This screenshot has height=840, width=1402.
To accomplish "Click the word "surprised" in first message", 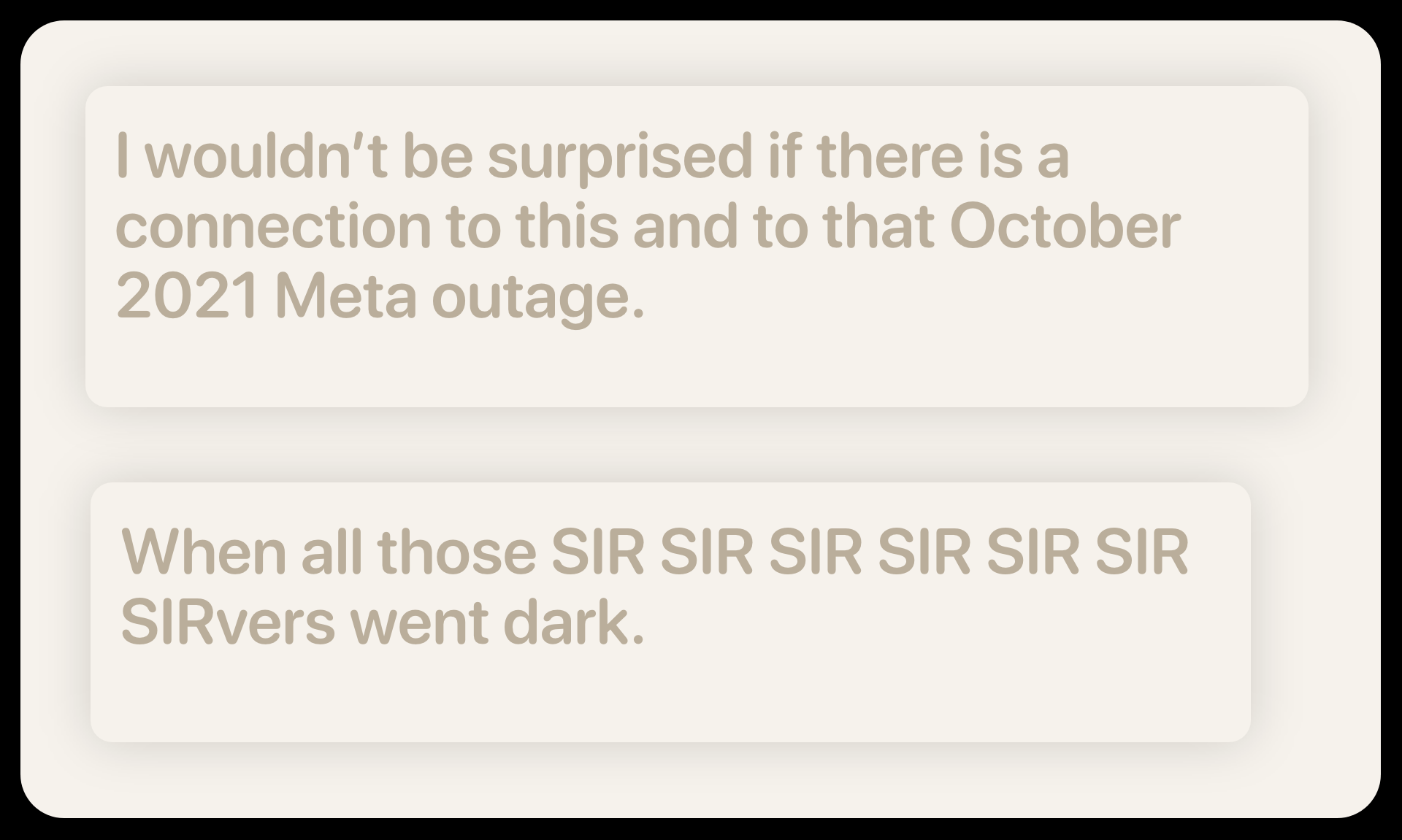I will point(619,157).
